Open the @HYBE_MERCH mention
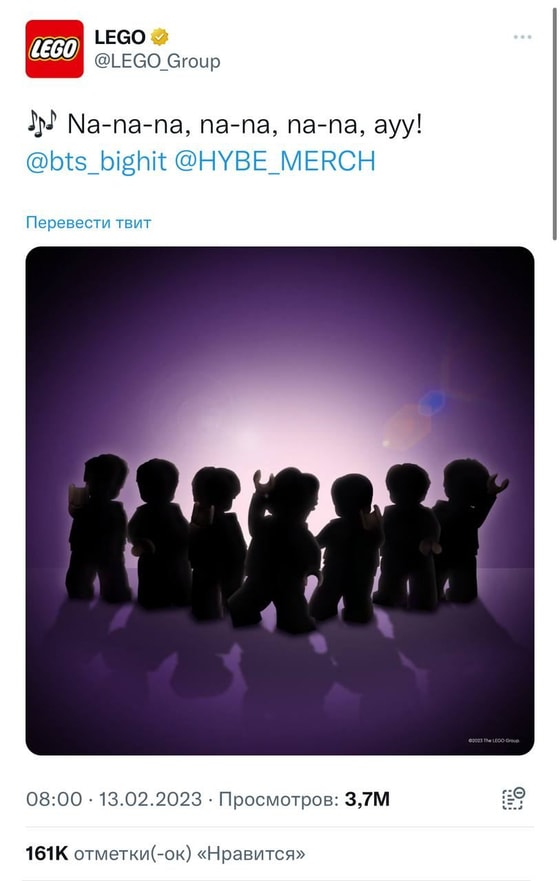560x881 pixels. (x=275, y=161)
